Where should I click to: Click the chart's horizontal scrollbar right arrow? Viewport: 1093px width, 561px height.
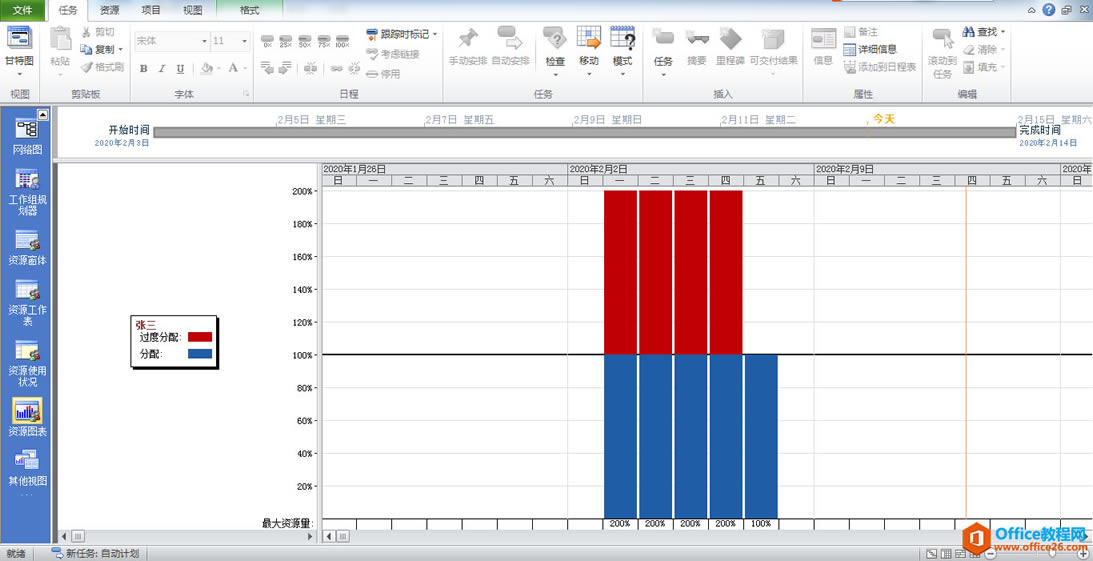click(1084, 536)
